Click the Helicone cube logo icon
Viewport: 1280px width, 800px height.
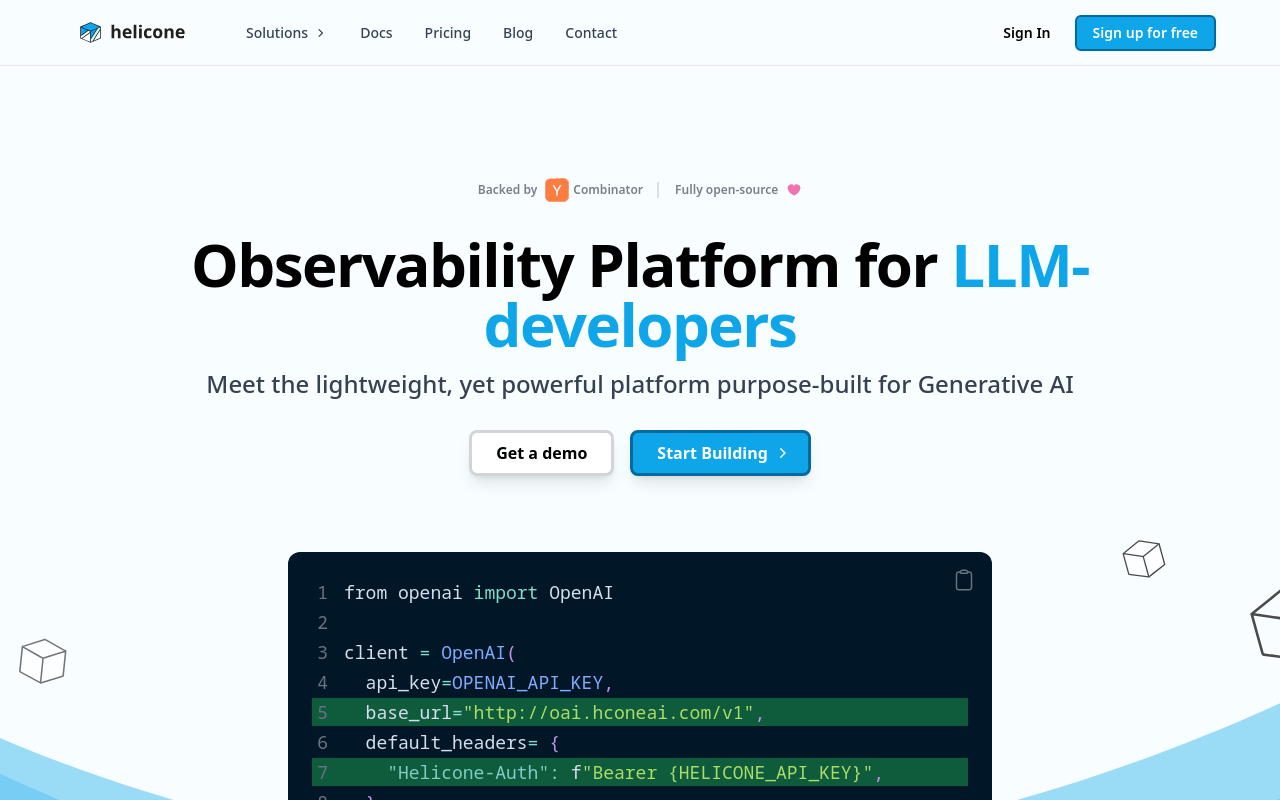(91, 33)
